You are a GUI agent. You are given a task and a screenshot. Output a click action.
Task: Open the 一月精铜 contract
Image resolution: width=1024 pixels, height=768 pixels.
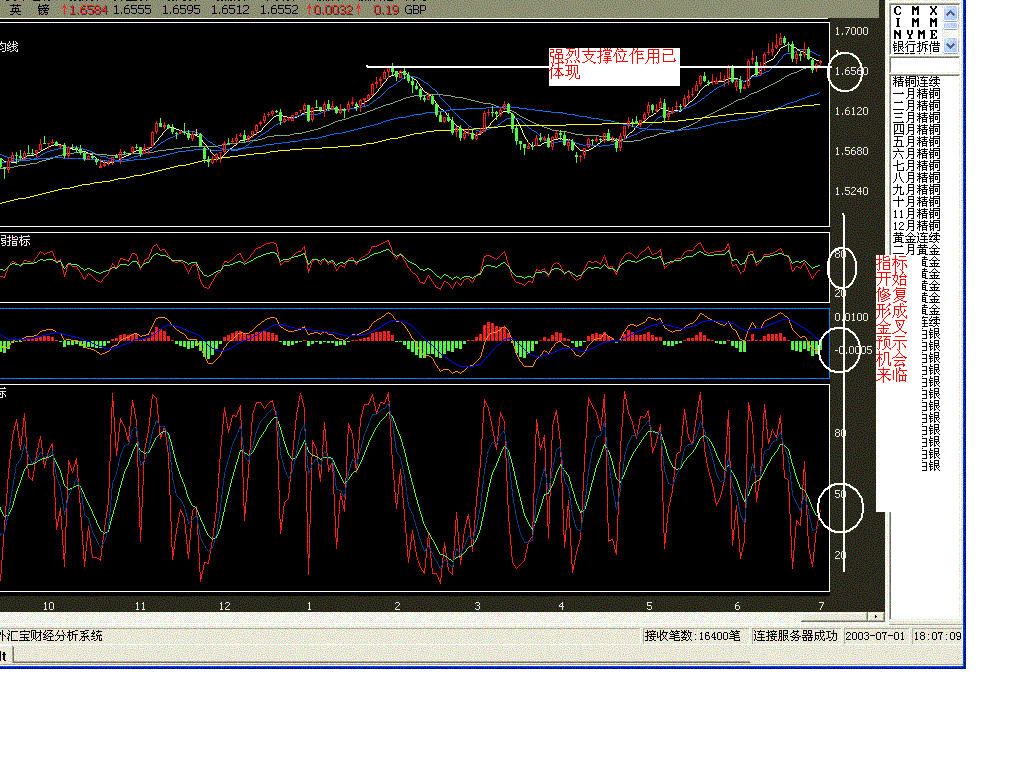[916, 93]
